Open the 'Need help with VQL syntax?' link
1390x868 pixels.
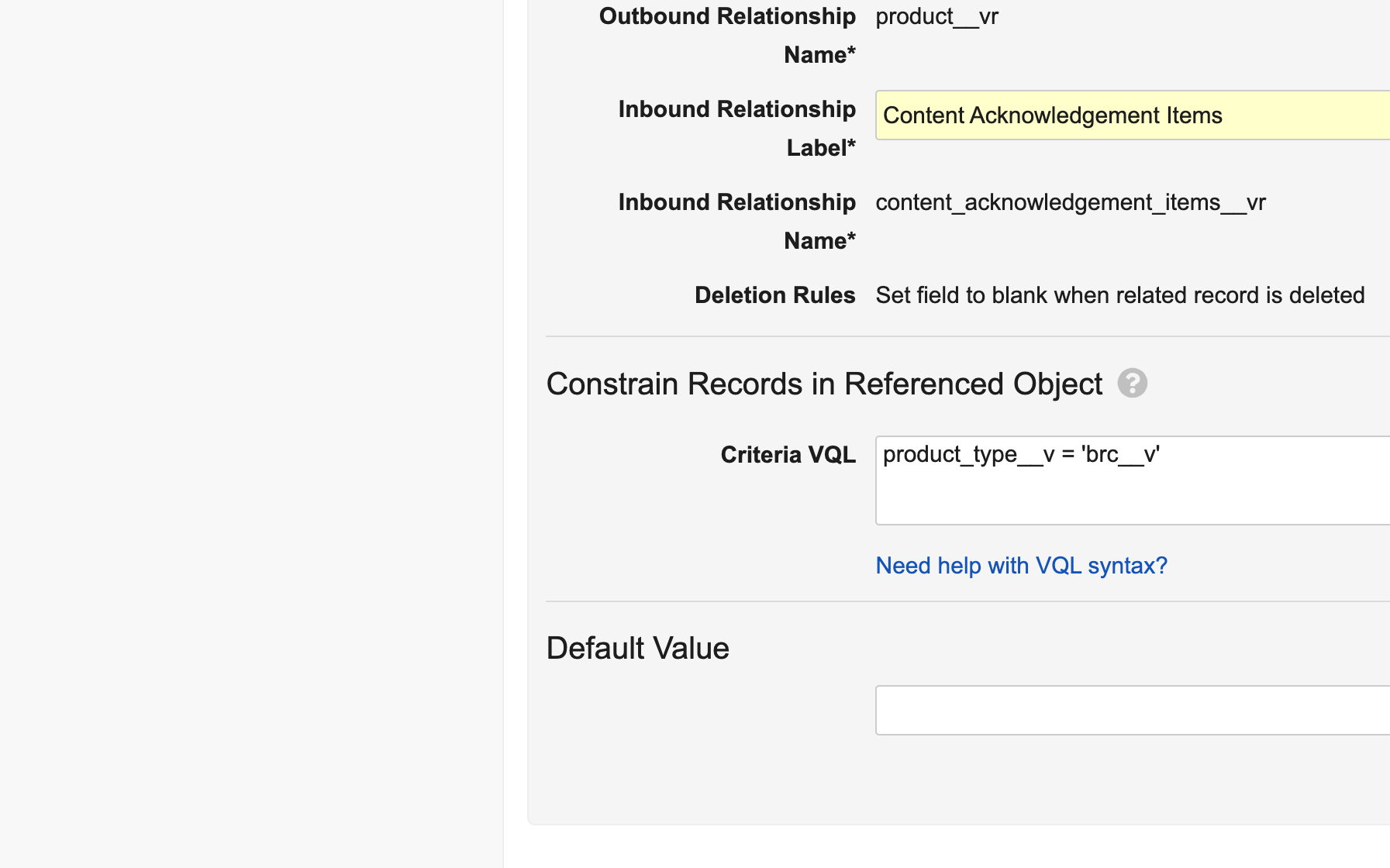click(1021, 566)
